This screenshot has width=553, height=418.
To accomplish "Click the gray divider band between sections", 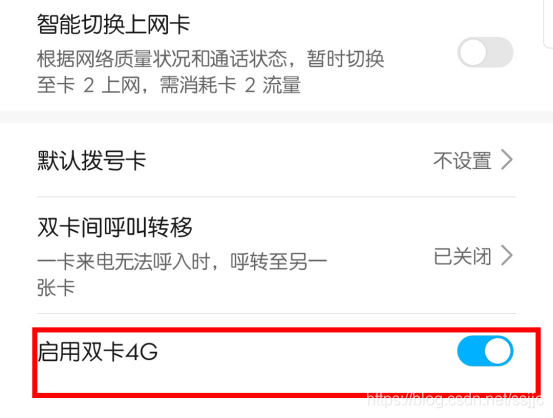I will coord(276,117).
